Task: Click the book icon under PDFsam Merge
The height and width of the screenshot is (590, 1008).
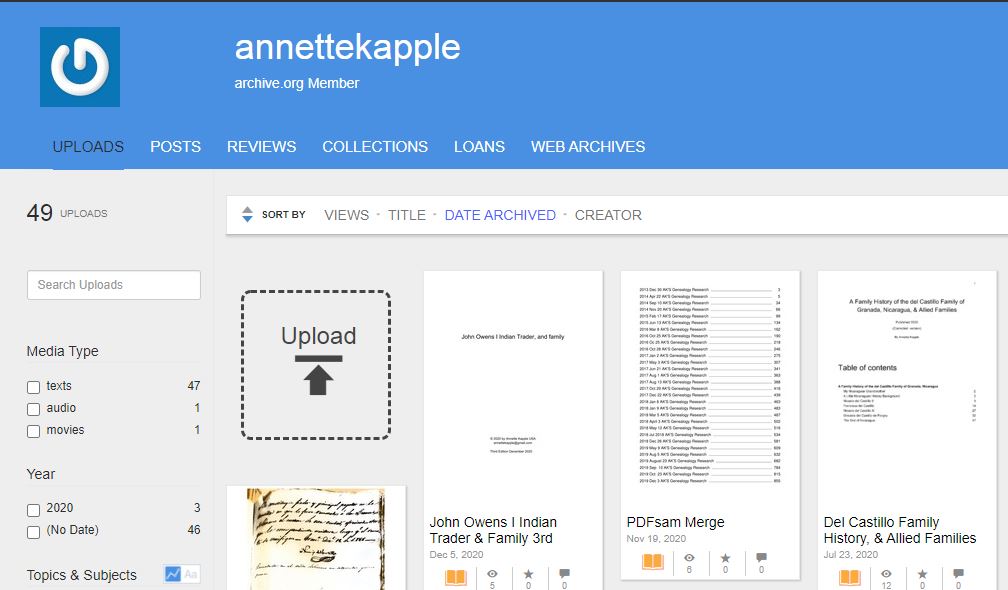Action: [x=652, y=562]
